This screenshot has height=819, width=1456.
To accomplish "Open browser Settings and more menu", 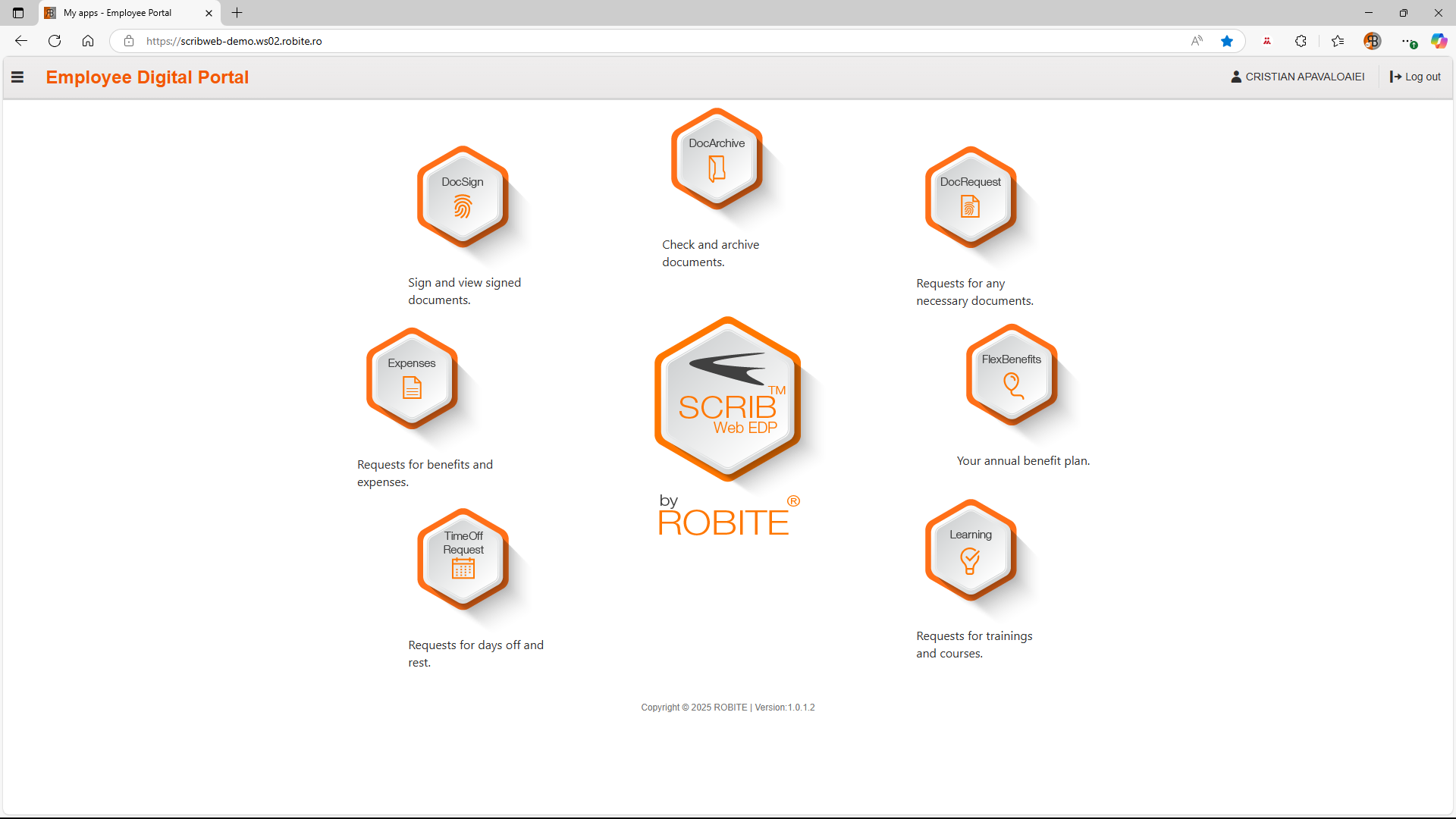I will pos(1407,41).
